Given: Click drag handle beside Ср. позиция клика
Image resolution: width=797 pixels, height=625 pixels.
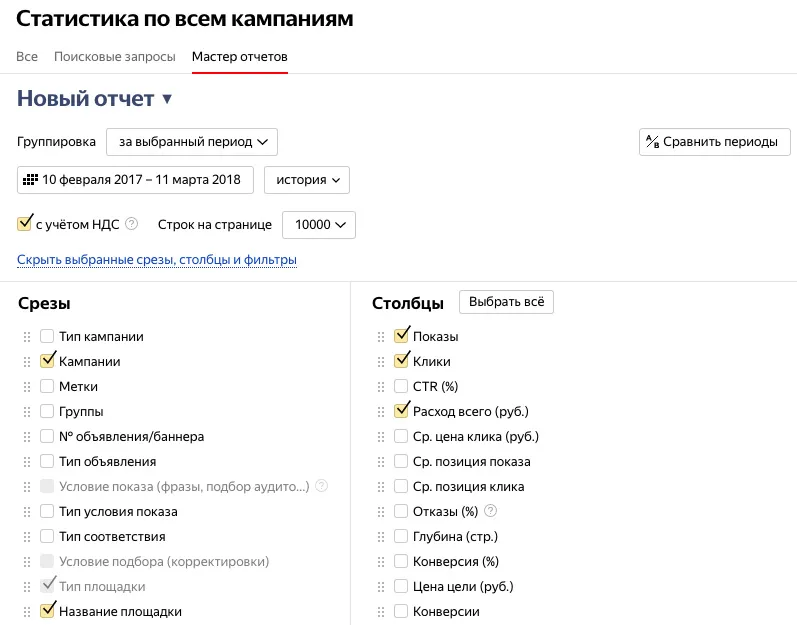Looking at the screenshot, I should point(381,487).
